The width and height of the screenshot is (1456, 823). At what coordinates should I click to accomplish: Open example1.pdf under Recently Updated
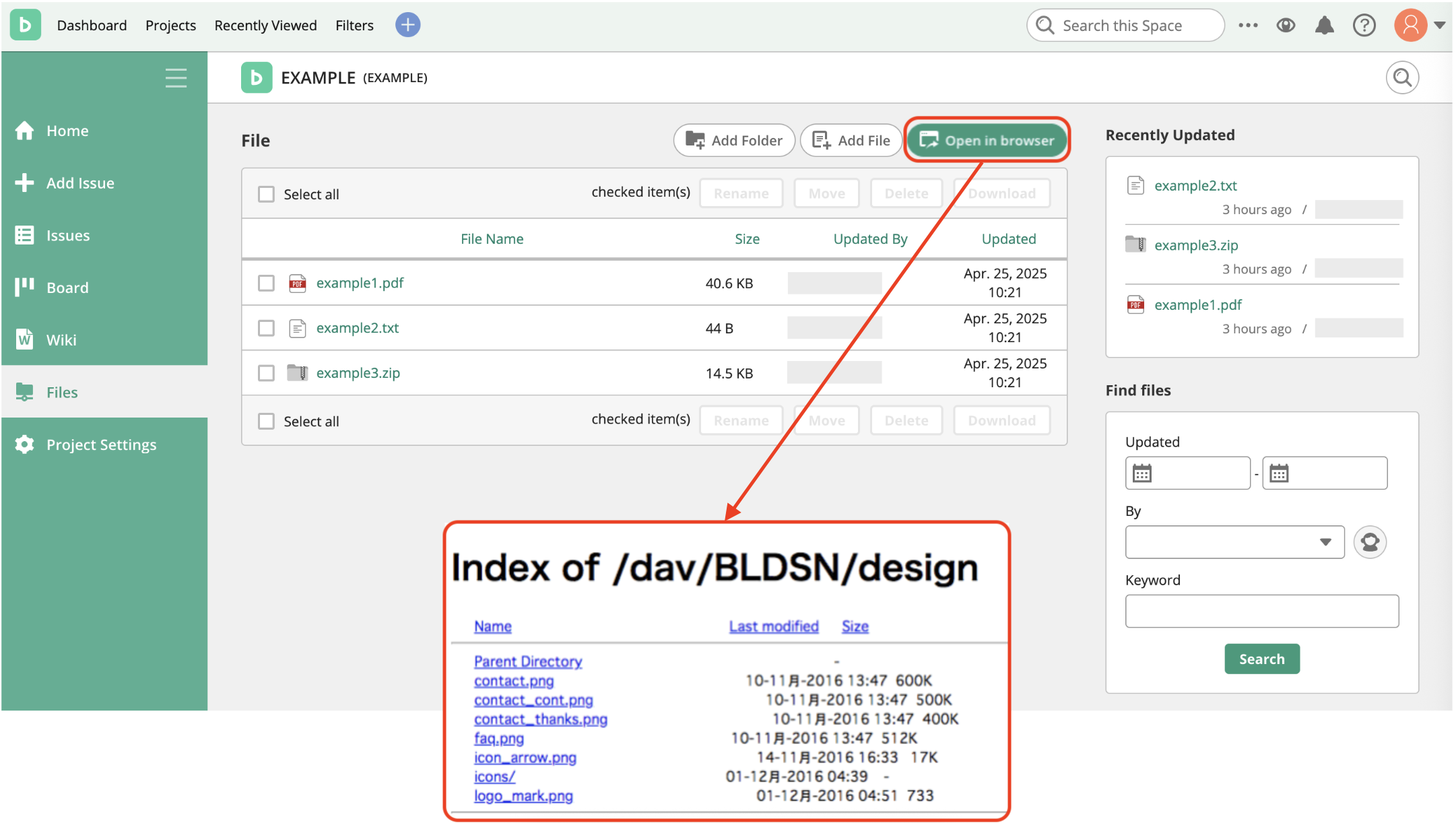[1198, 305]
